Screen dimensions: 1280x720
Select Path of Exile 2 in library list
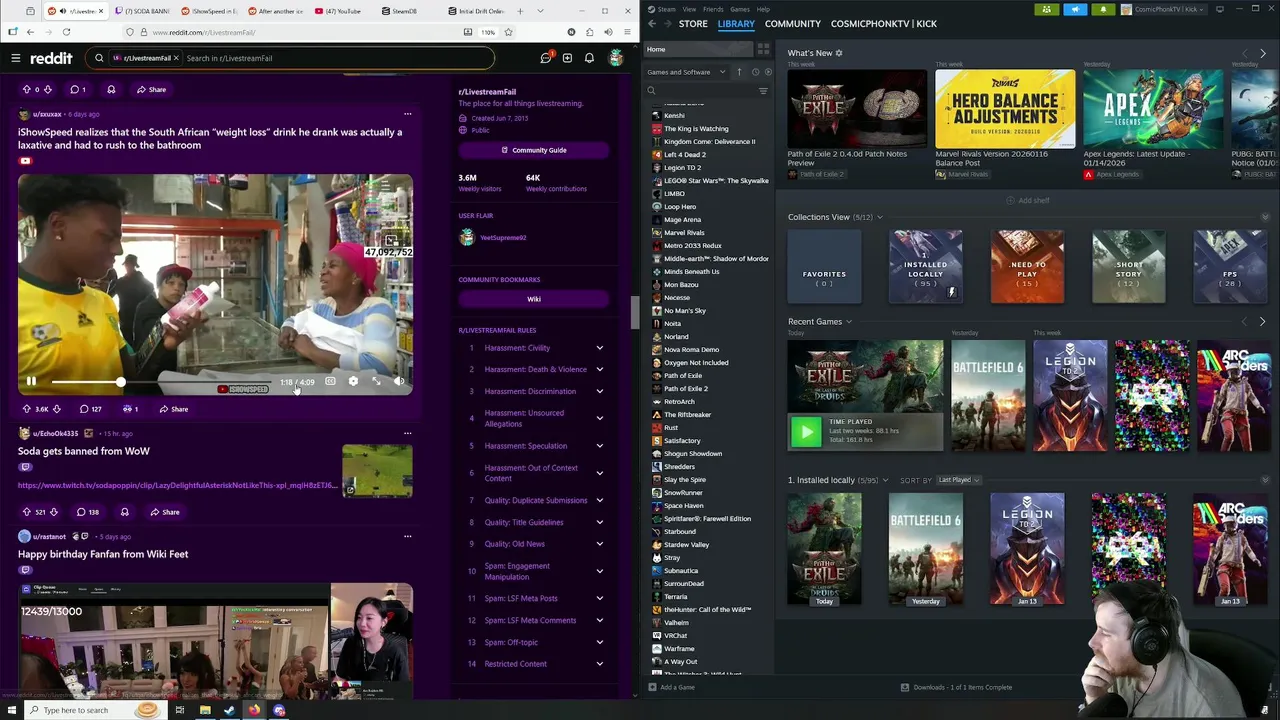coord(685,388)
